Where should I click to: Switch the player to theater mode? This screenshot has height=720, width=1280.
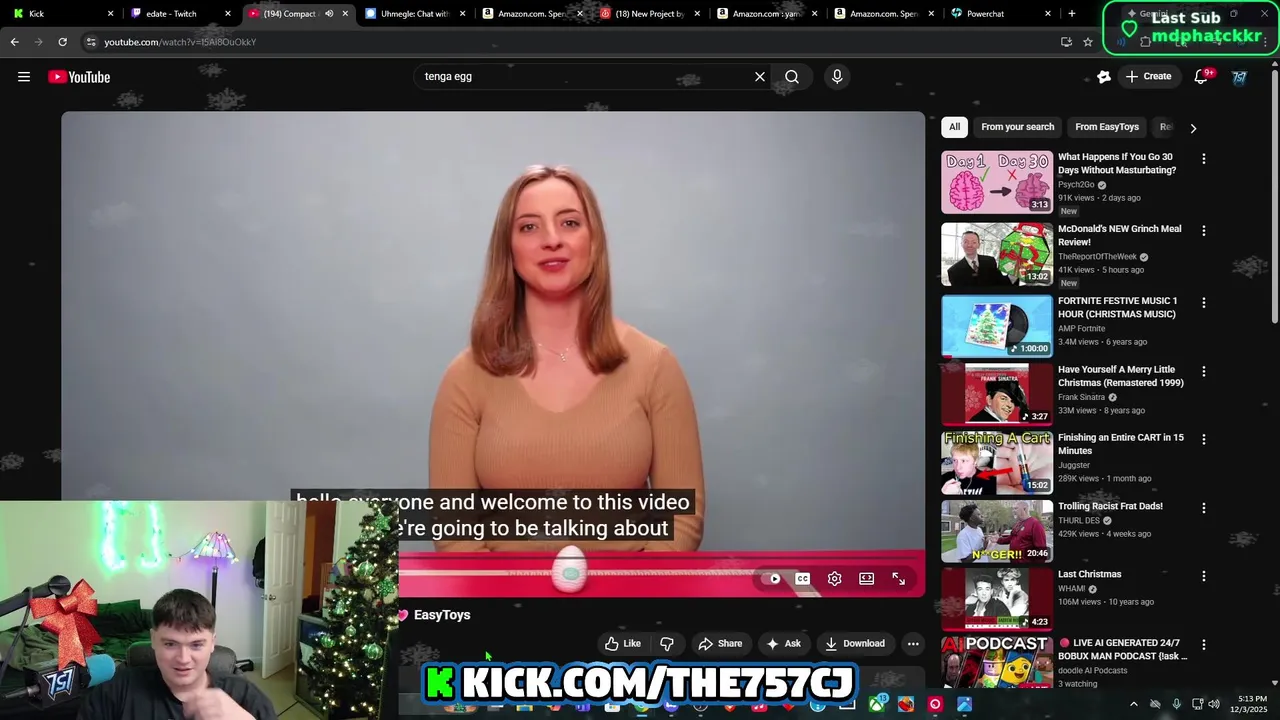tap(867, 579)
